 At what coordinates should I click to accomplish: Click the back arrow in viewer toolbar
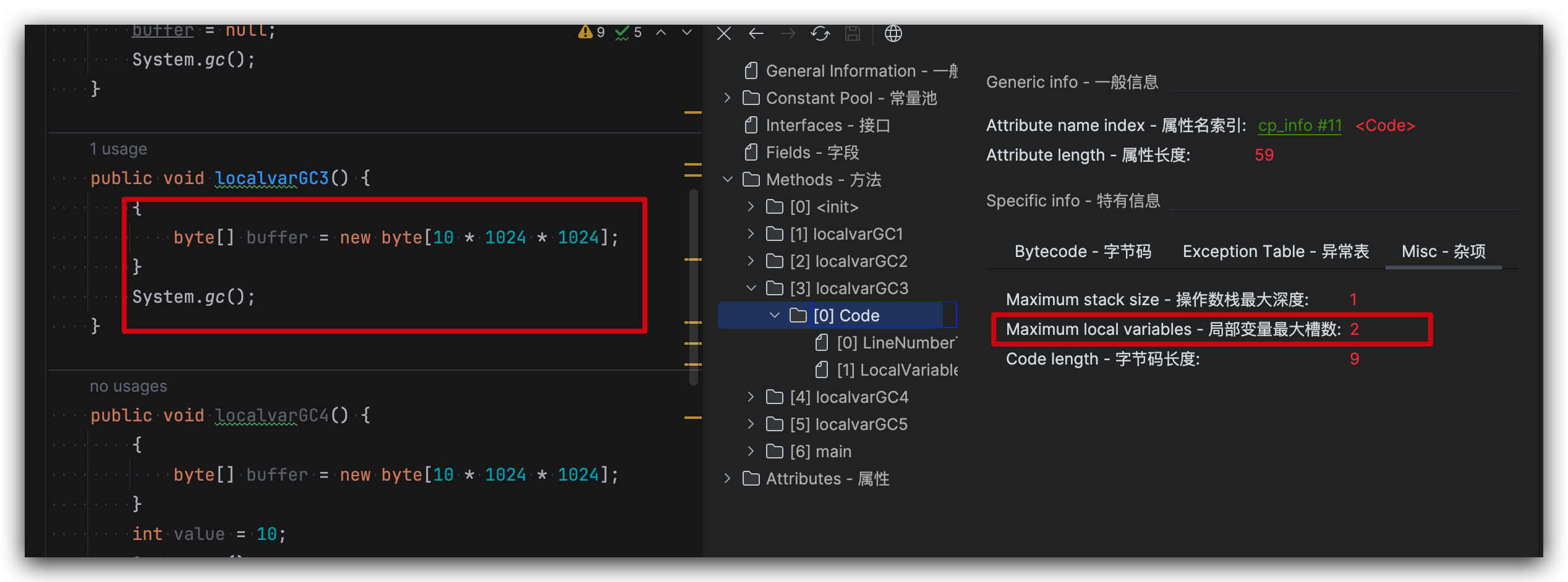[x=756, y=33]
